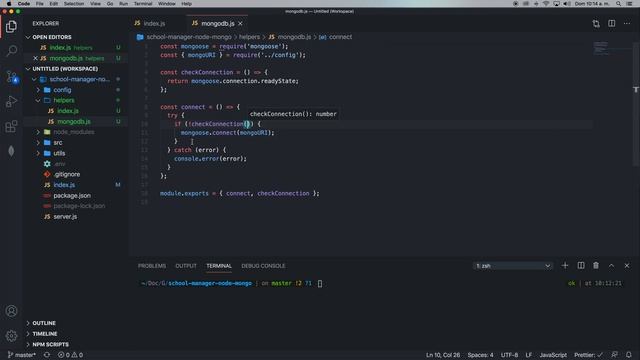Change language mode 'JavaScript' in status bar
The height and width of the screenshot is (360, 640).
553,355
